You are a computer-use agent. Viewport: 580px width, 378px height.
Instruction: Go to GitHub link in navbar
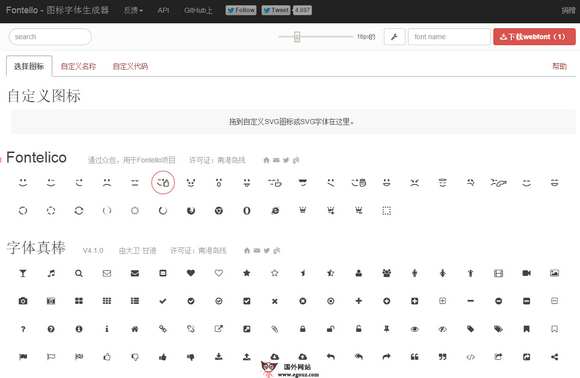(x=198, y=10)
